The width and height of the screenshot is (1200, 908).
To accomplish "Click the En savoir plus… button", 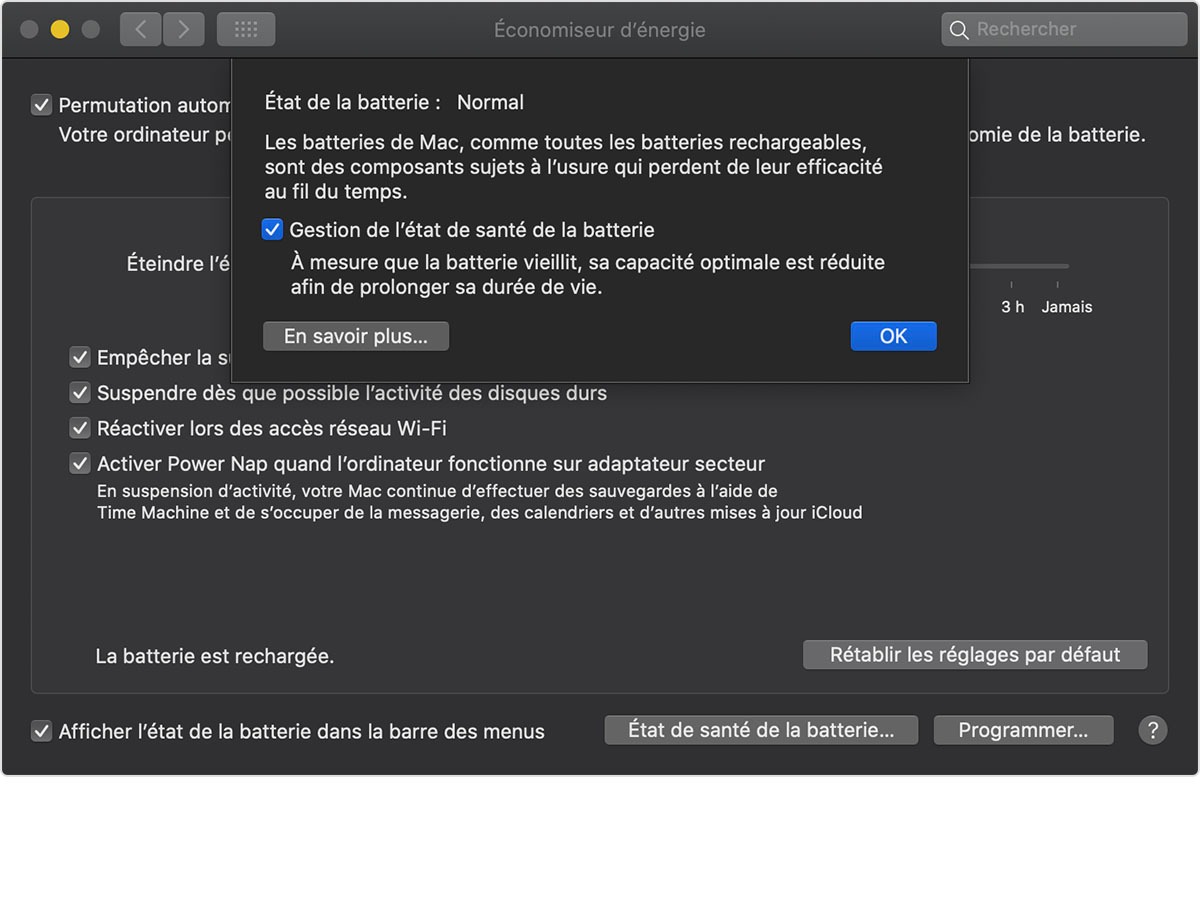I will point(356,336).
